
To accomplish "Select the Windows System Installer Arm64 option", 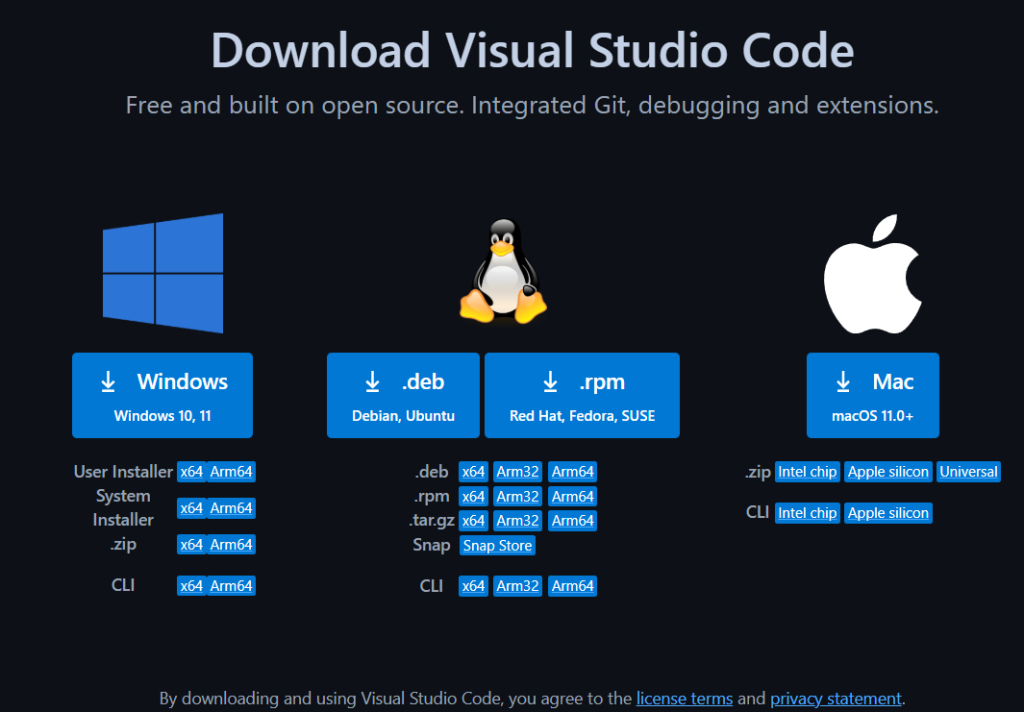I will 231,508.
